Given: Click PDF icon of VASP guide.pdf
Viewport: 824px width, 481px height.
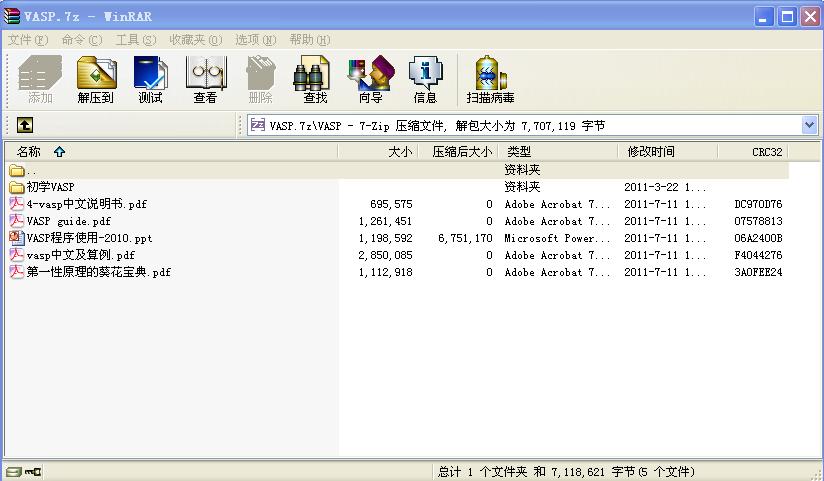Looking at the screenshot, I should pos(17,221).
